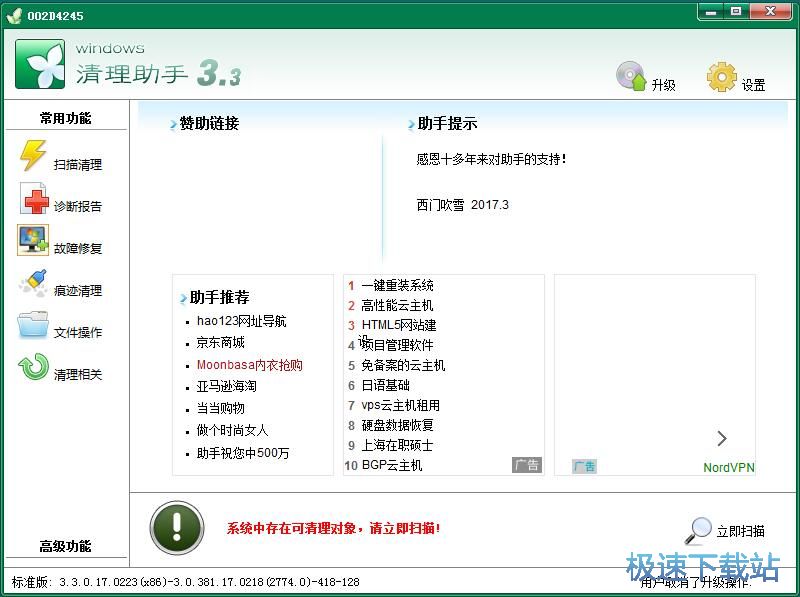Click the title bar leaf icon
Image resolution: width=800 pixels, height=597 pixels.
point(14,15)
